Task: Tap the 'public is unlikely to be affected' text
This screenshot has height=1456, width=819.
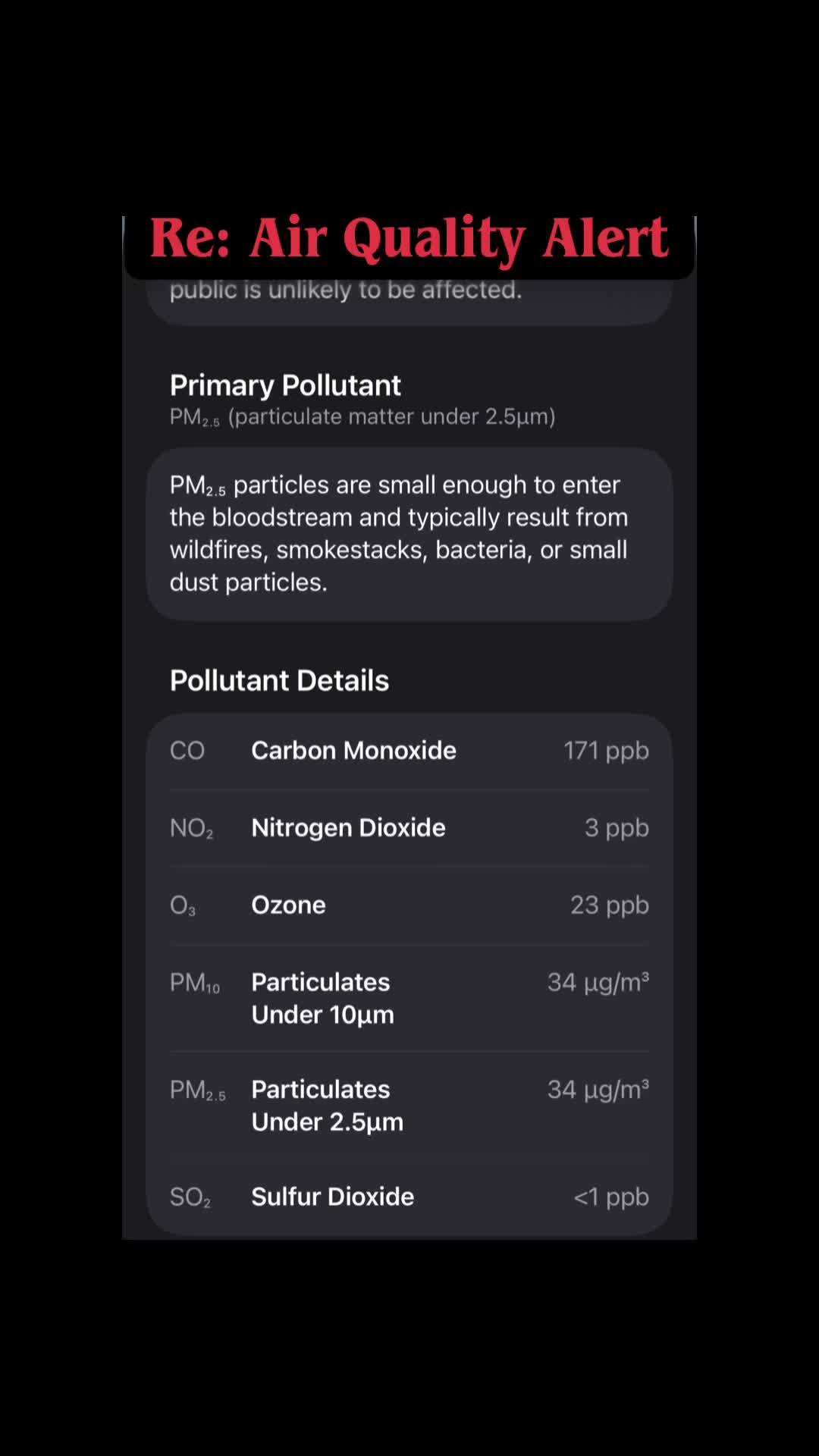Action: tap(346, 290)
